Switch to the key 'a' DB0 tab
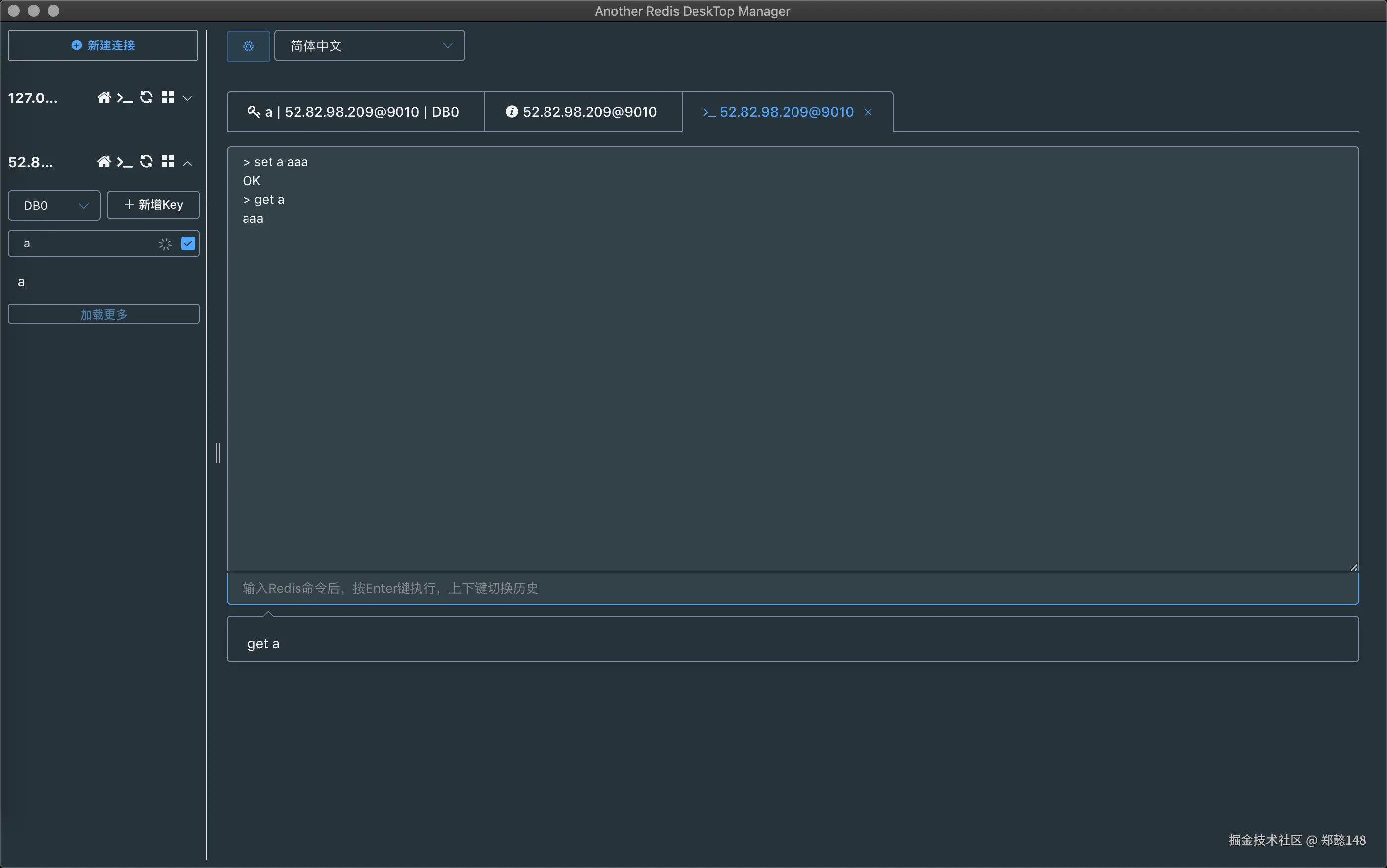Viewport: 1387px width, 868px height. pos(355,112)
